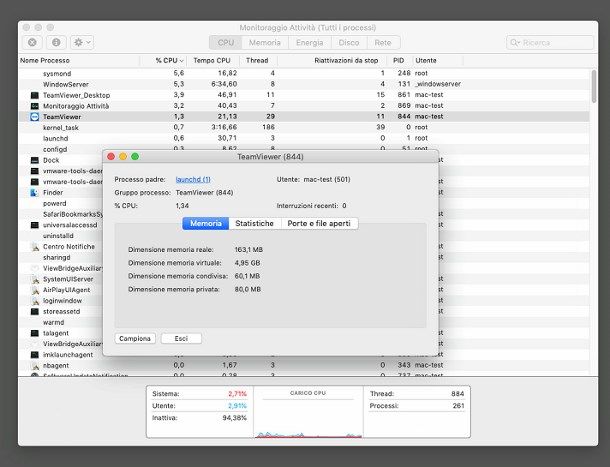Image resolution: width=610 pixels, height=467 pixels.
Task: Switch to the Energia tab
Action: point(310,42)
